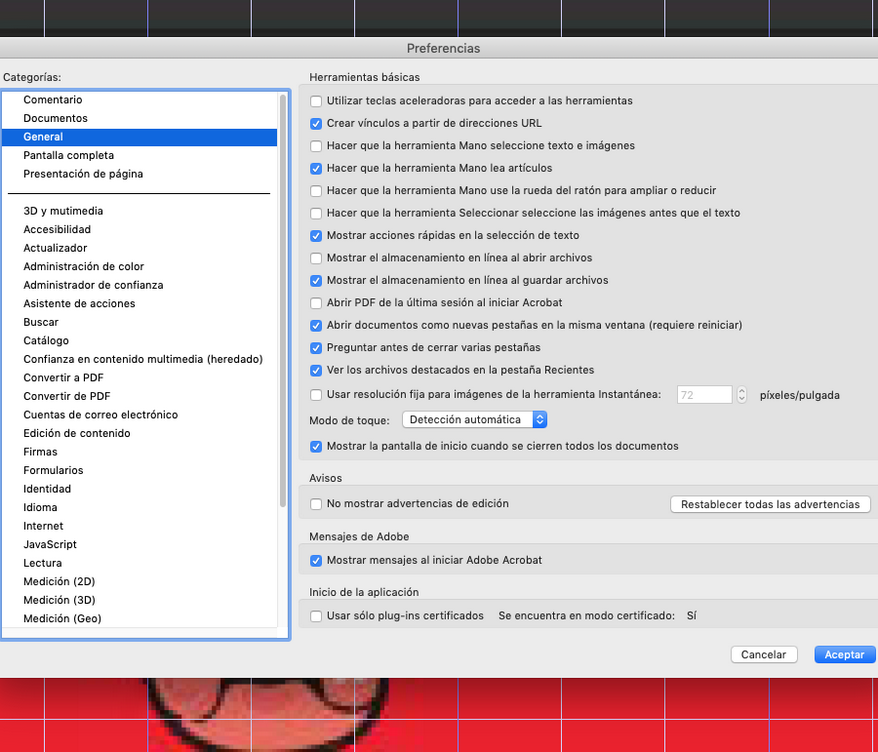This screenshot has height=752, width=878.
Task: Confirm changes with the Aceptar button
Action: 844,654
